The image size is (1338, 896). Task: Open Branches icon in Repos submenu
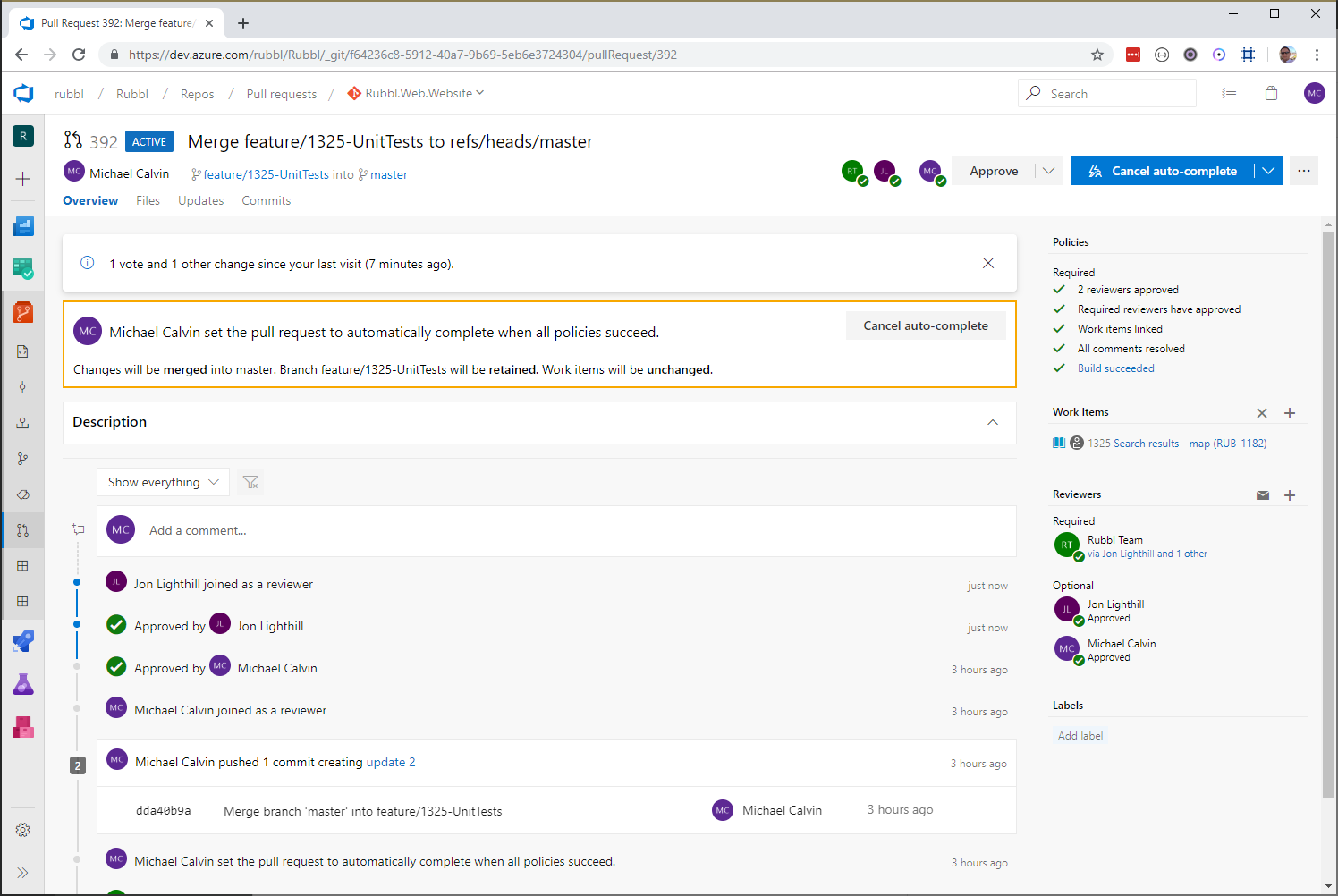point(23,459)
